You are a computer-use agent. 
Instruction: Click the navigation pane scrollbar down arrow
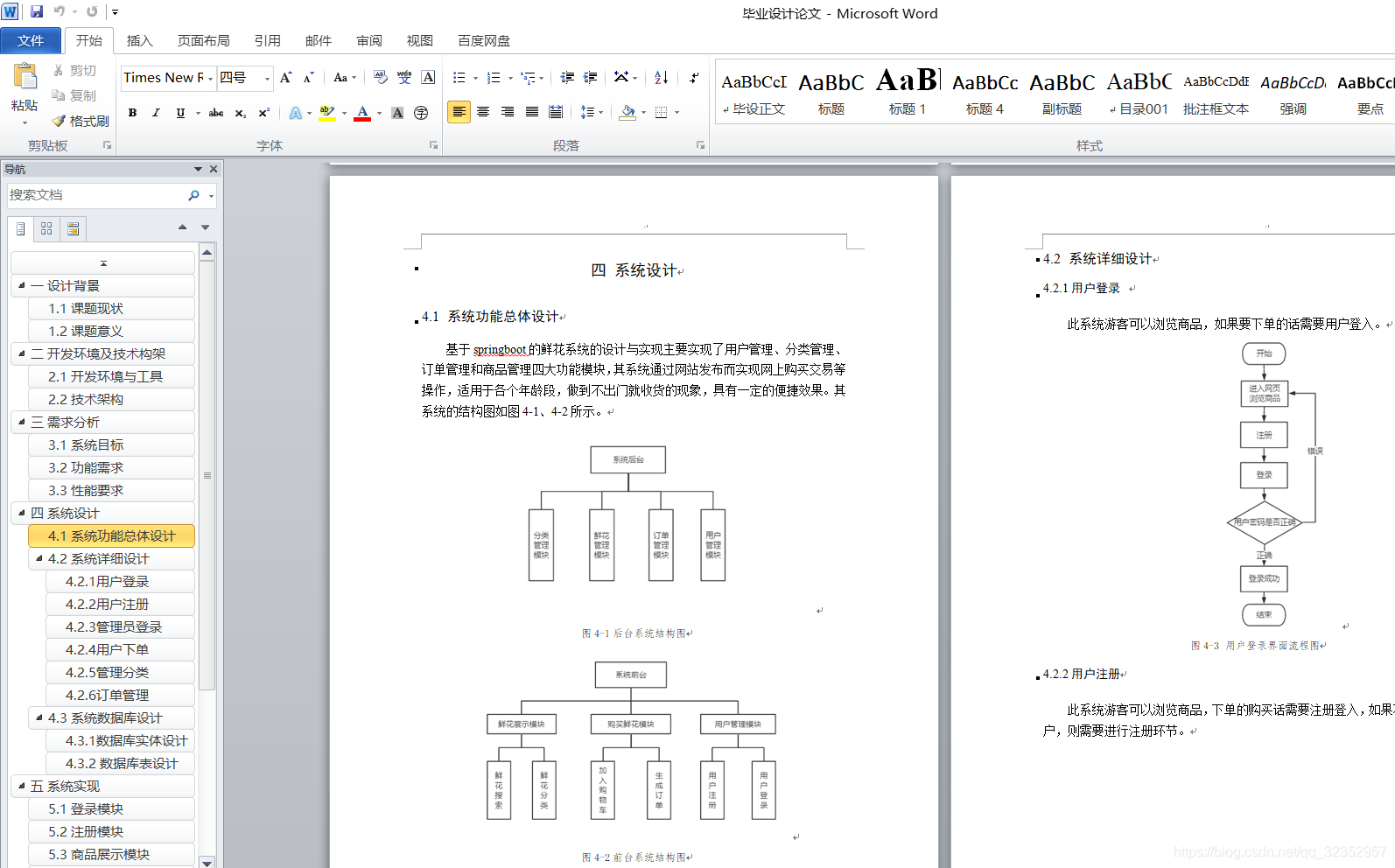(207, 862)
